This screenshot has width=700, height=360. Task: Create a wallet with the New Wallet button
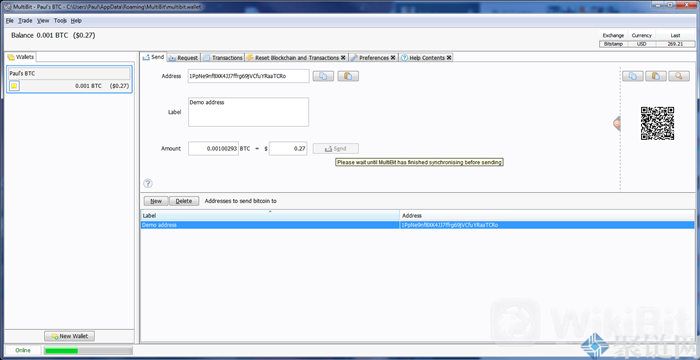[70, 336]
